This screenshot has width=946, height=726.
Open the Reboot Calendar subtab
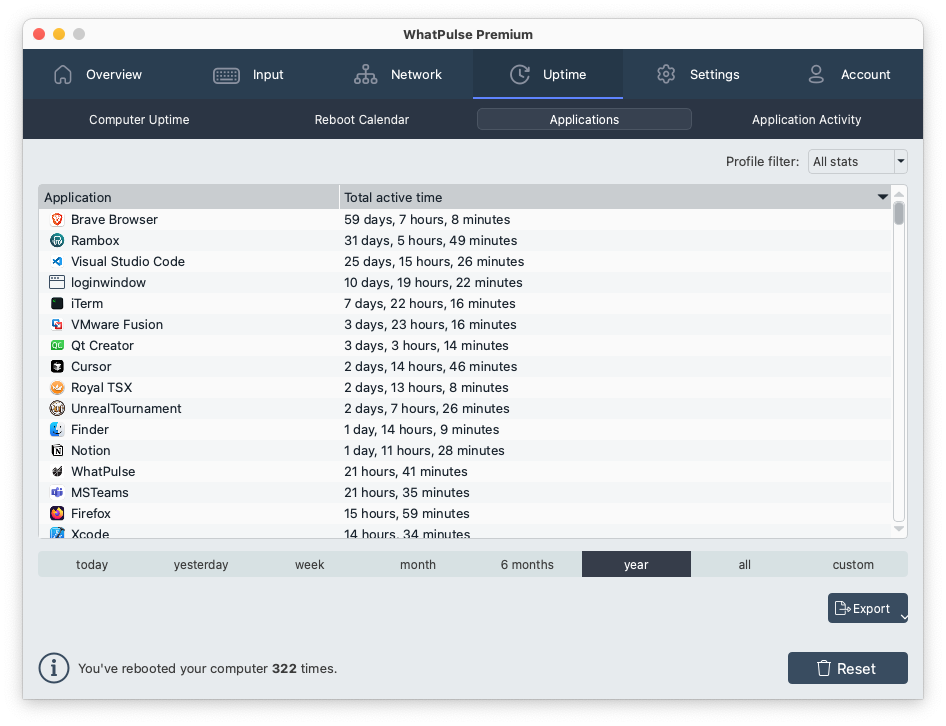pyautogui.click(x=362, y=119)
